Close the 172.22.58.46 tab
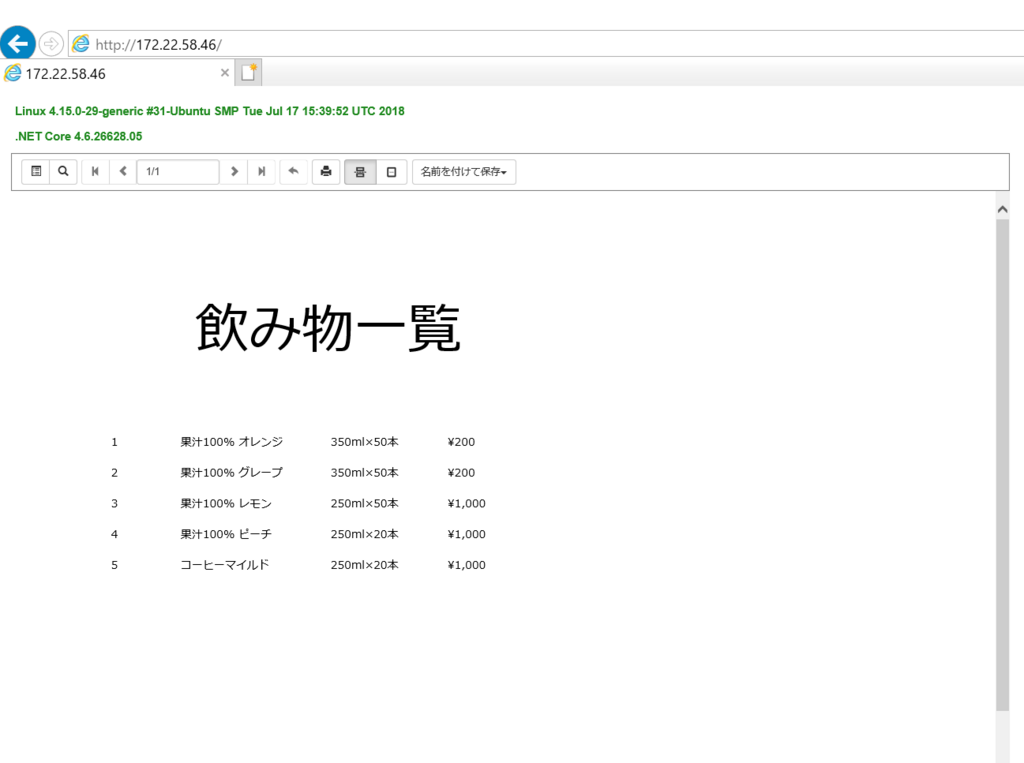 [225, 73]
